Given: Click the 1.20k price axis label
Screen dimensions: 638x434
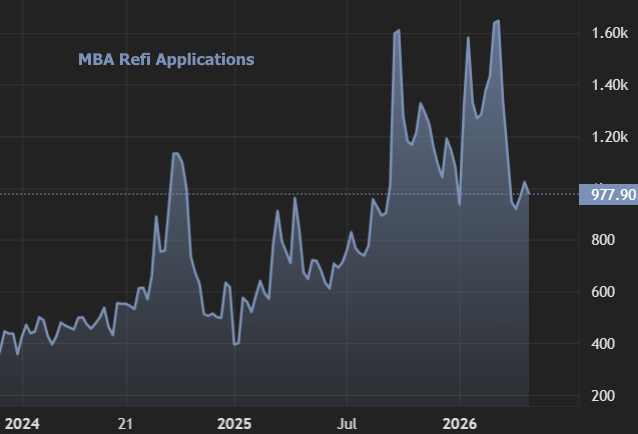Looking at the screenshot, I should click(607, 137).
